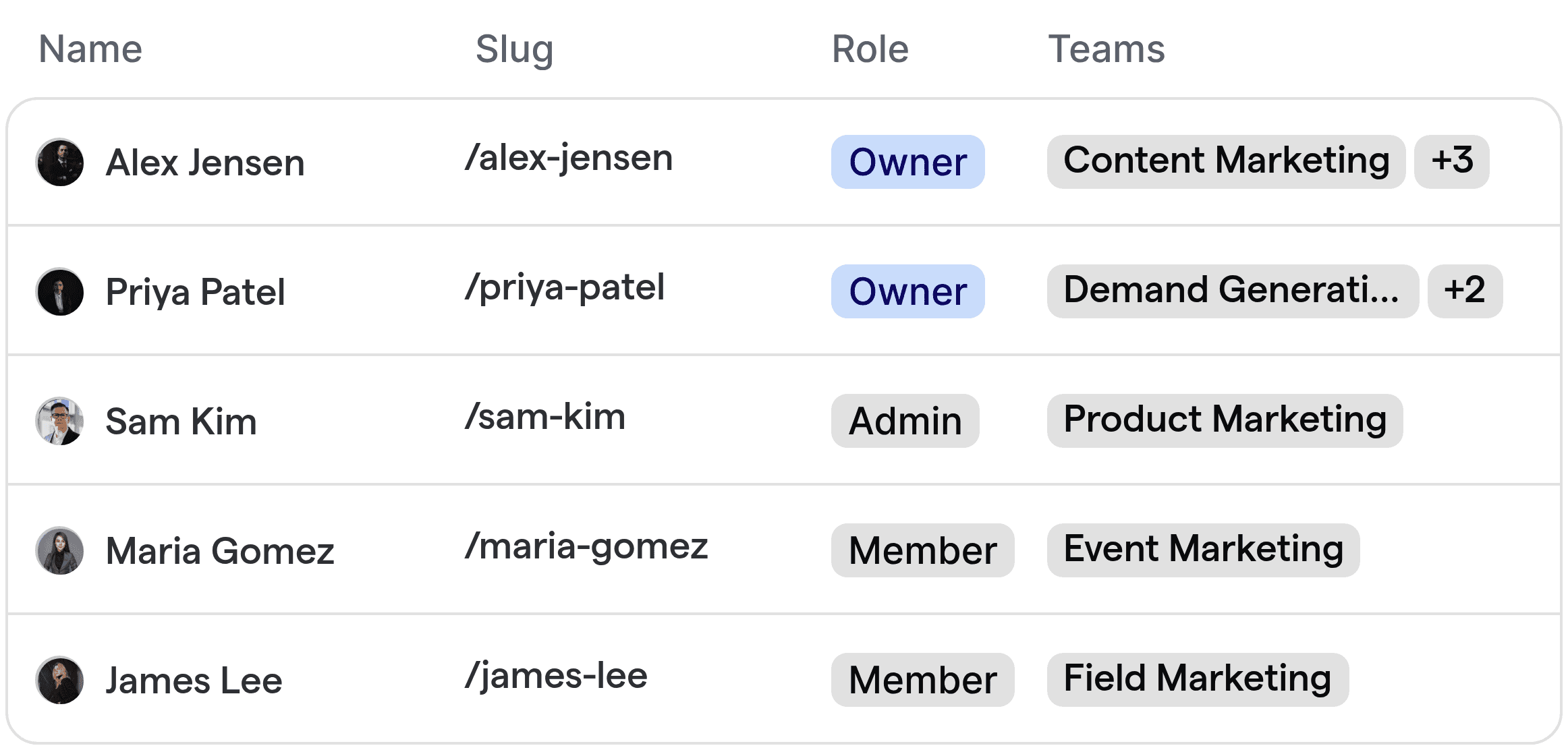1568x750 pixels.
Task: Click Alex Jensen's profile avatar
Action: 59,162
